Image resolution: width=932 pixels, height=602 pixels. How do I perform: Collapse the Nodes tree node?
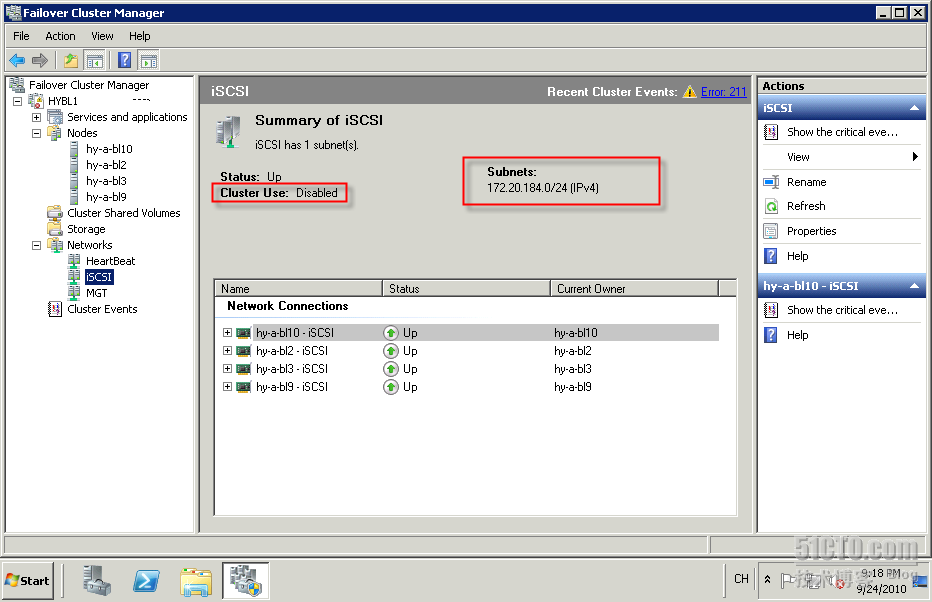click(x=36, y=134)
